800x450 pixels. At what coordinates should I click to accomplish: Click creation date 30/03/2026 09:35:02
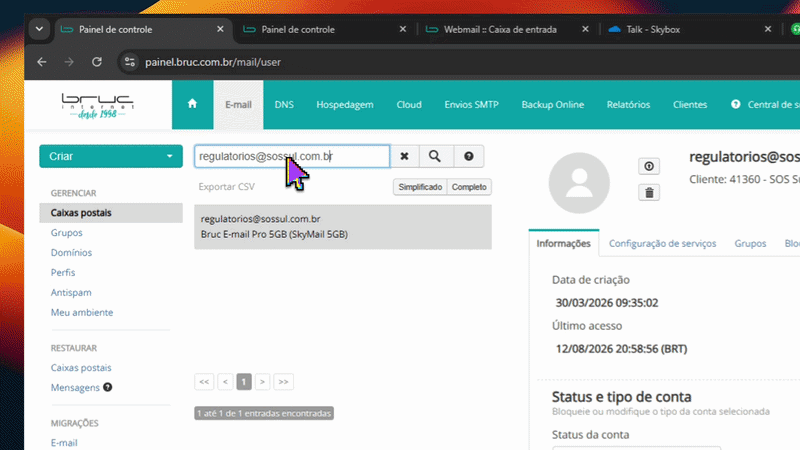[607, 303]
